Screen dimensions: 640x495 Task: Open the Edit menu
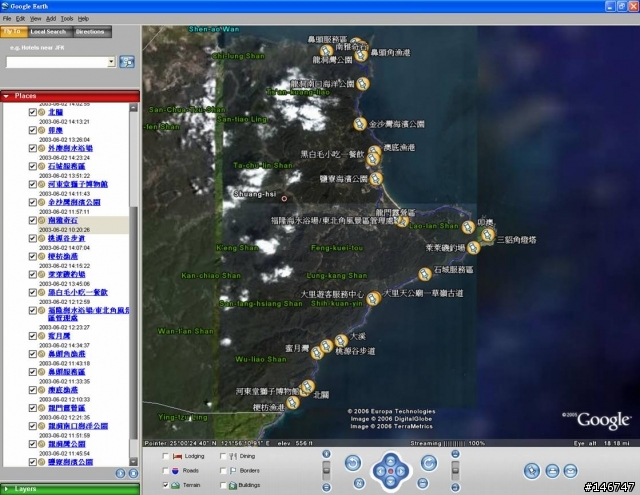(x=20, y=19)
